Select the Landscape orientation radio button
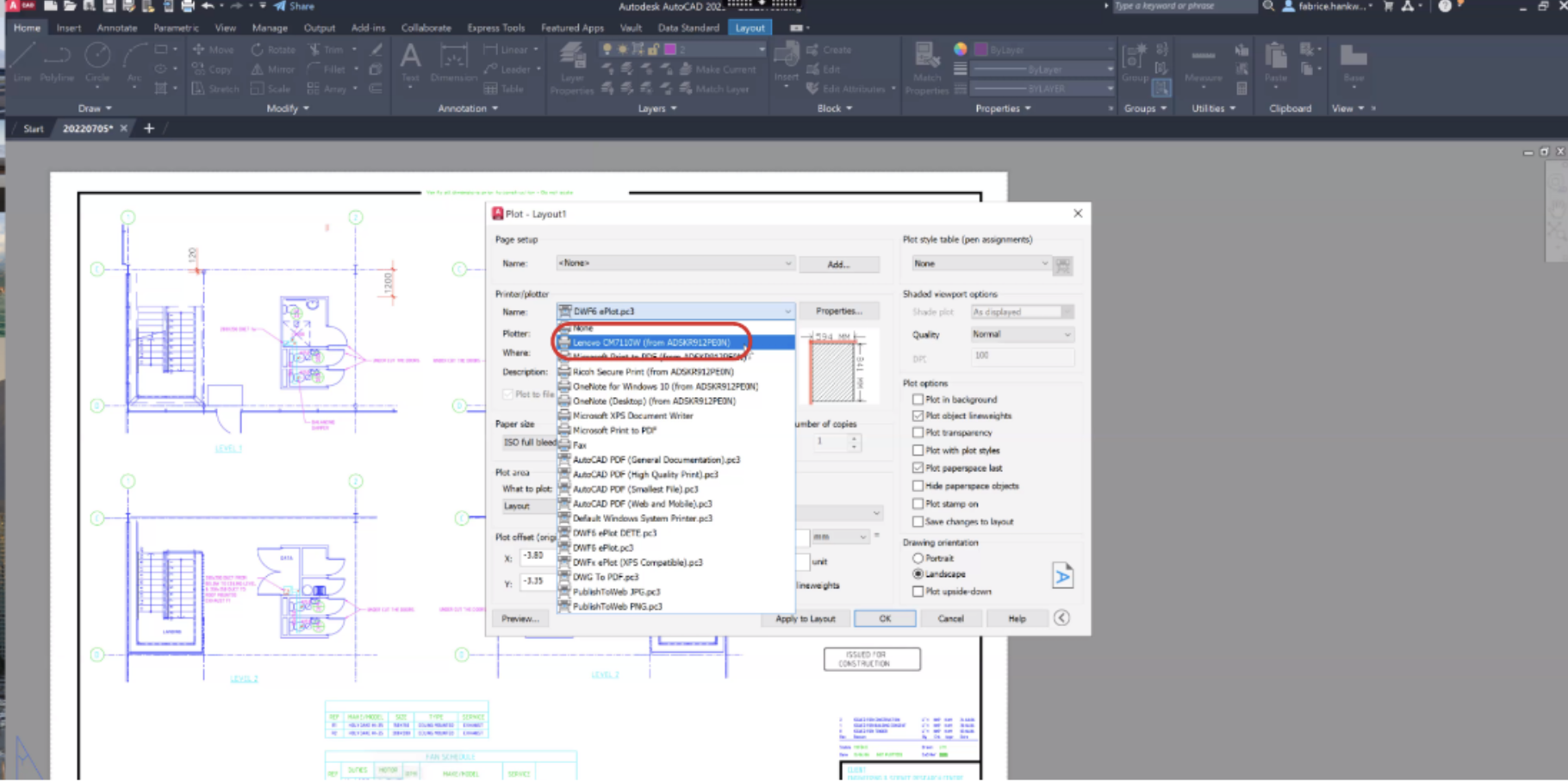This screenshot has height=782, width=1568. coord(918,574)
